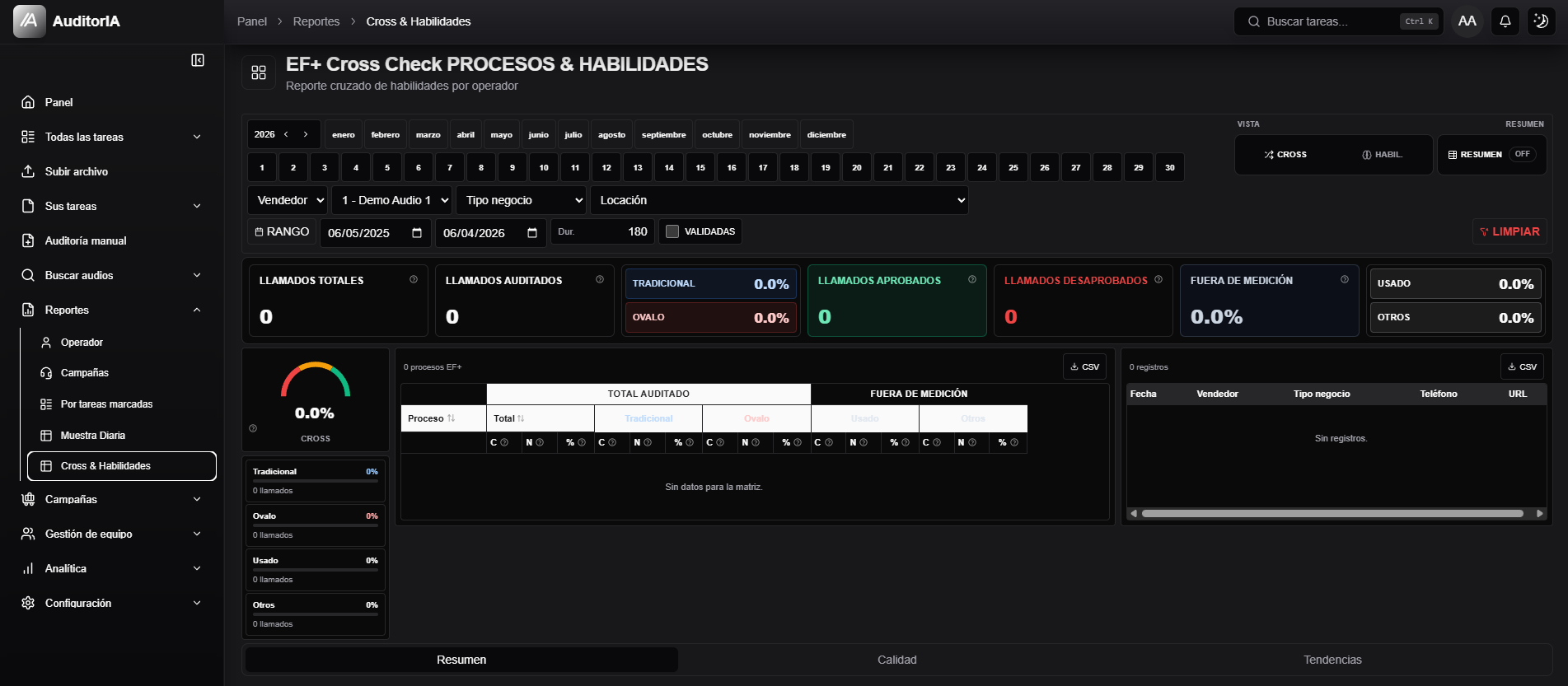Switch to the Tendencias tab
1568x686 pixels.
click(x=1332, y=660)
